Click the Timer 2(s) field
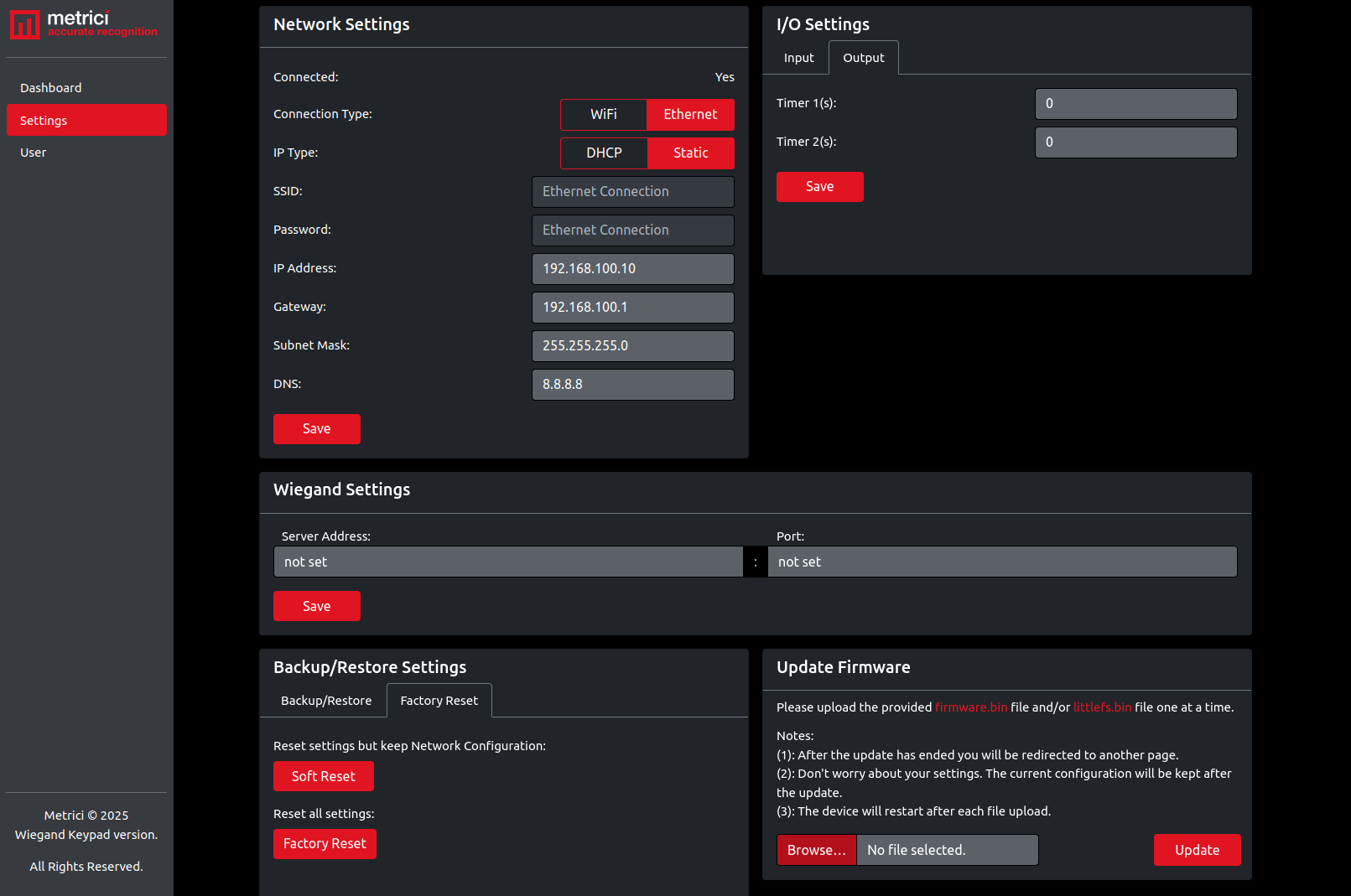Screen dimensions: 1351x896 1136,142
